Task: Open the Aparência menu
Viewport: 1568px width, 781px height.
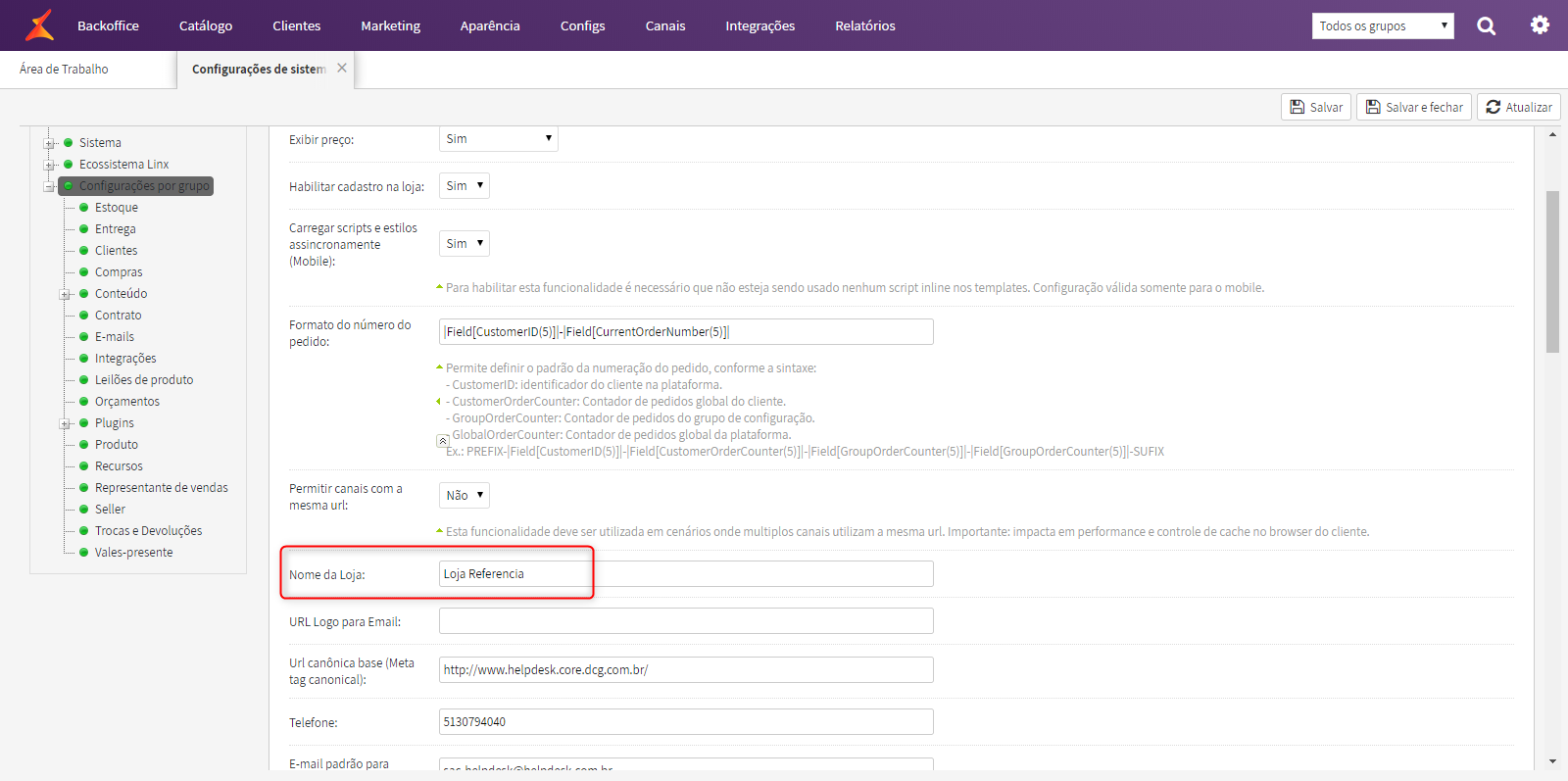Action: pos(490,25)
